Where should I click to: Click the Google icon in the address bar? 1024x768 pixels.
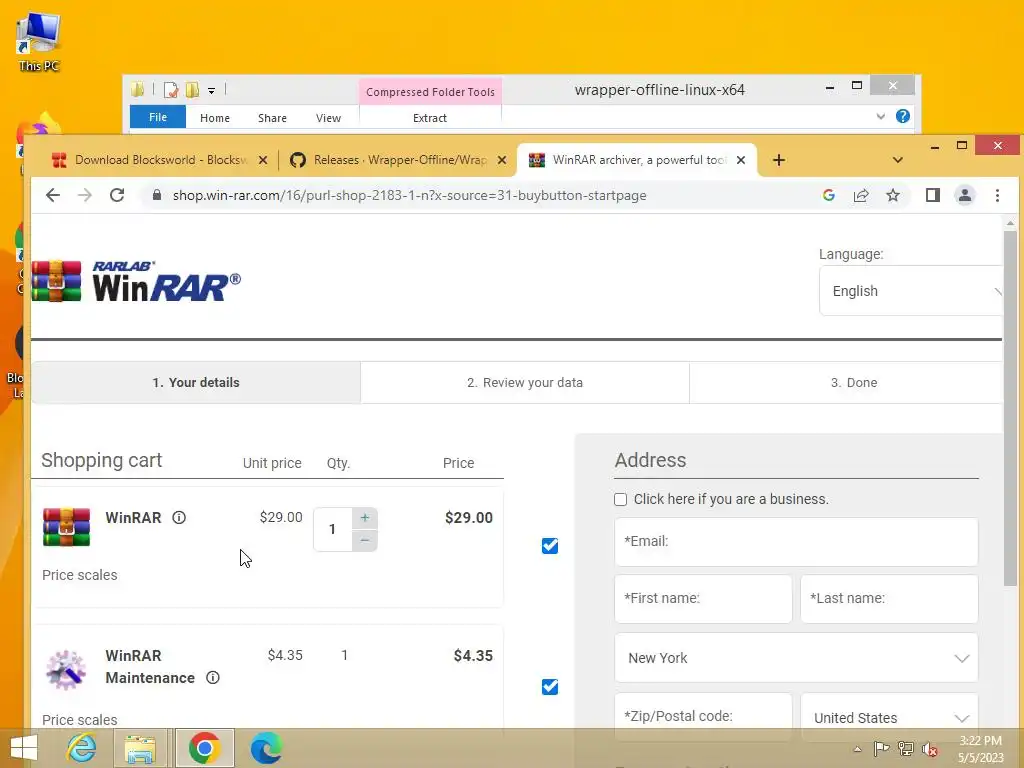tap(829, 195)
